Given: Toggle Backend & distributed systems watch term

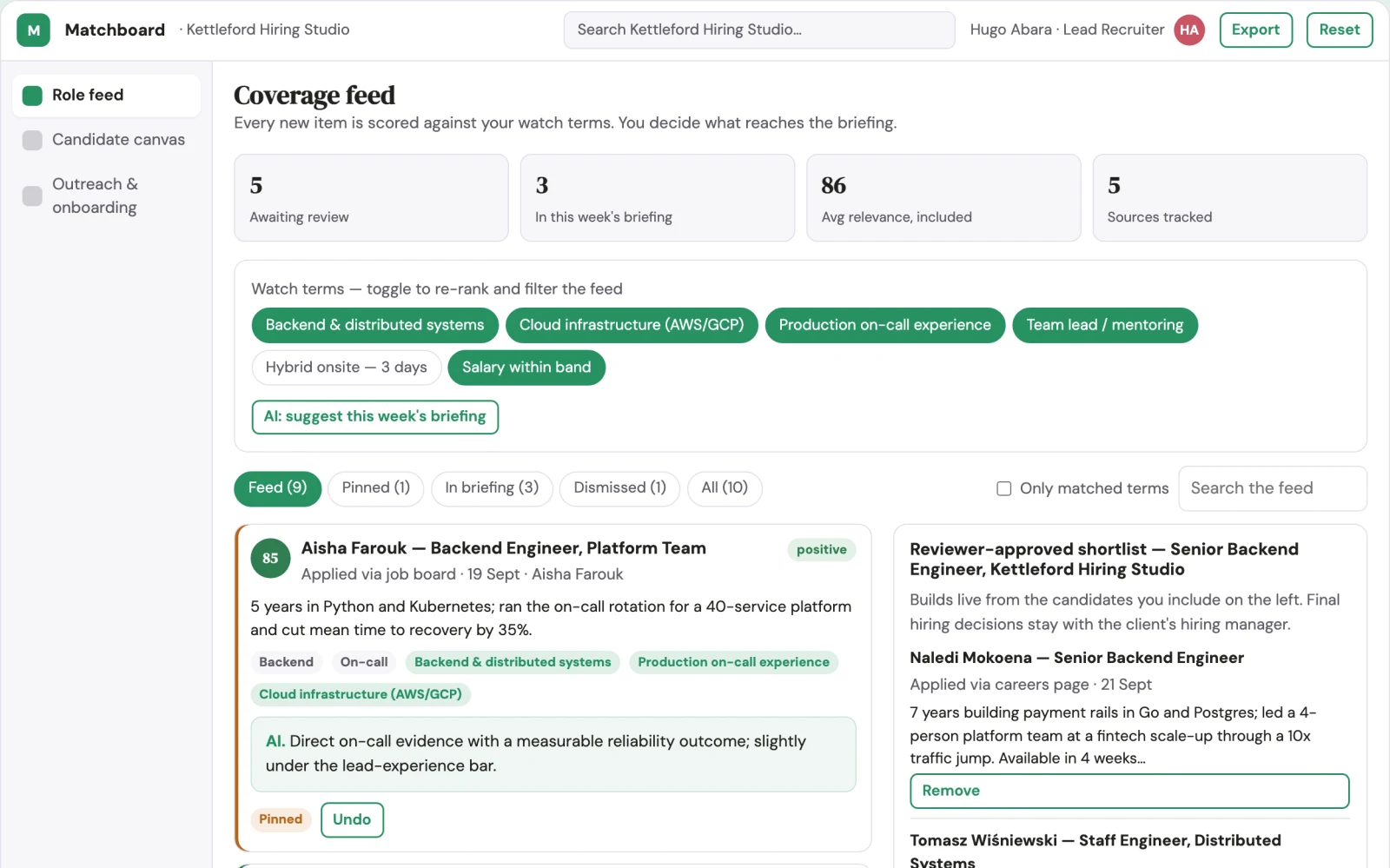Looking at the screenshot, I should point(374,325).
